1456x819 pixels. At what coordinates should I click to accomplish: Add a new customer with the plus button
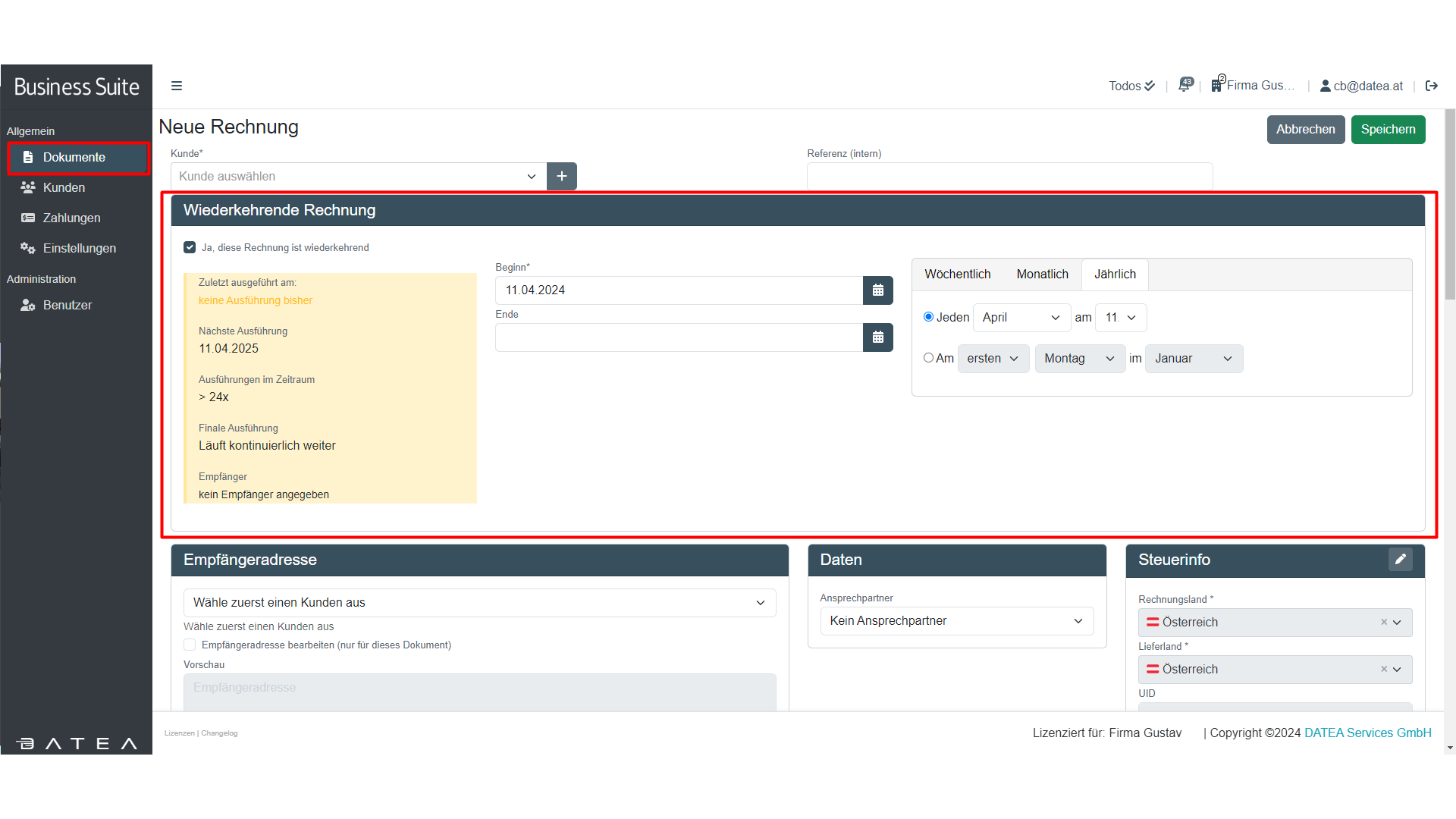(x=561, y=176)
